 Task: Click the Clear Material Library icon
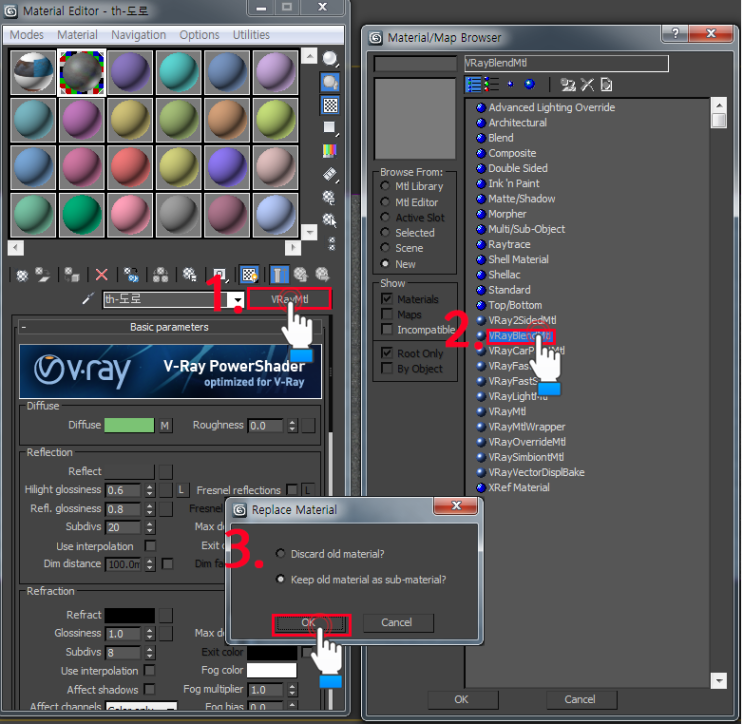click(x=607, y=85)
